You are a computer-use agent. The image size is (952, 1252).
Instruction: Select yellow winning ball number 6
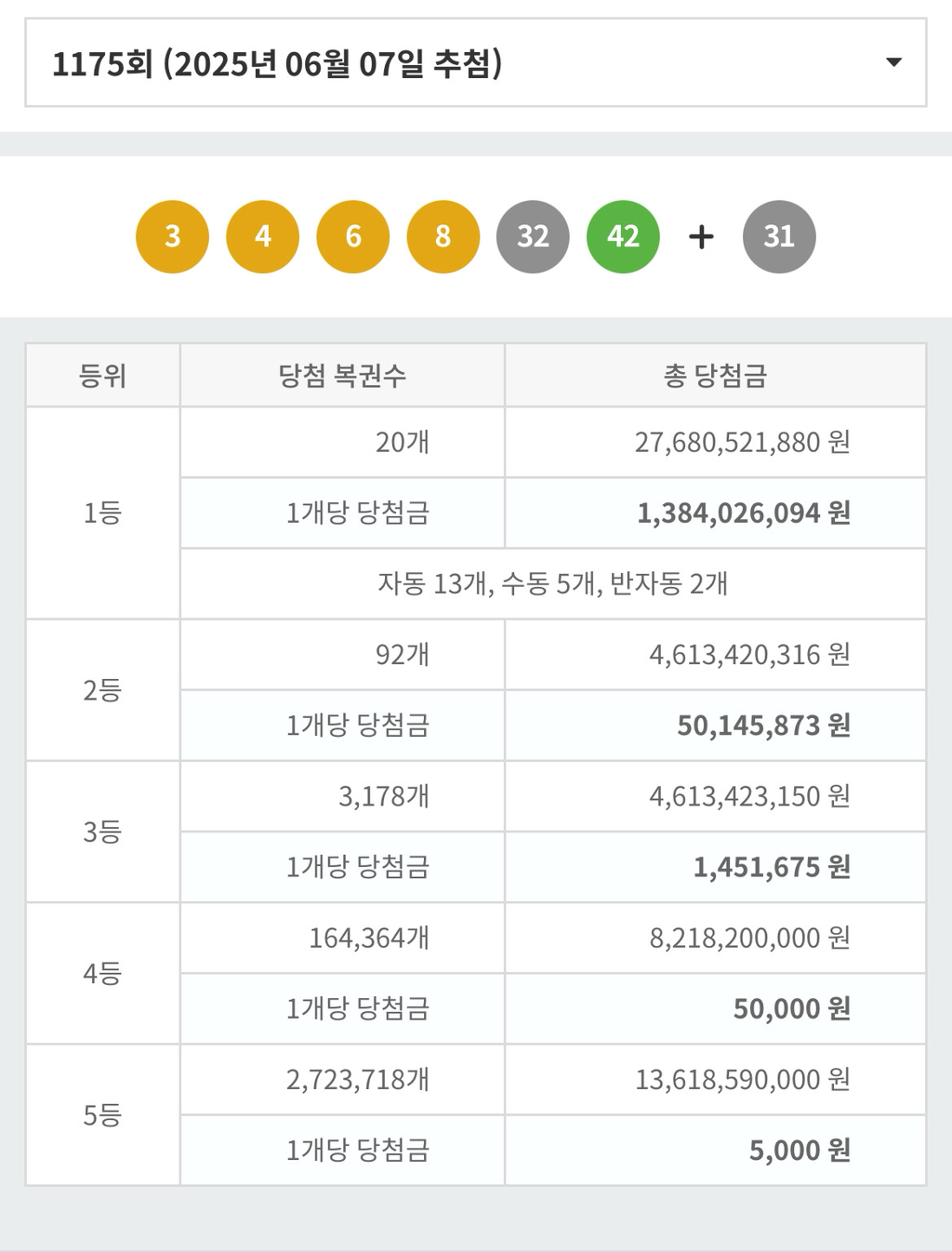(352, 236)
